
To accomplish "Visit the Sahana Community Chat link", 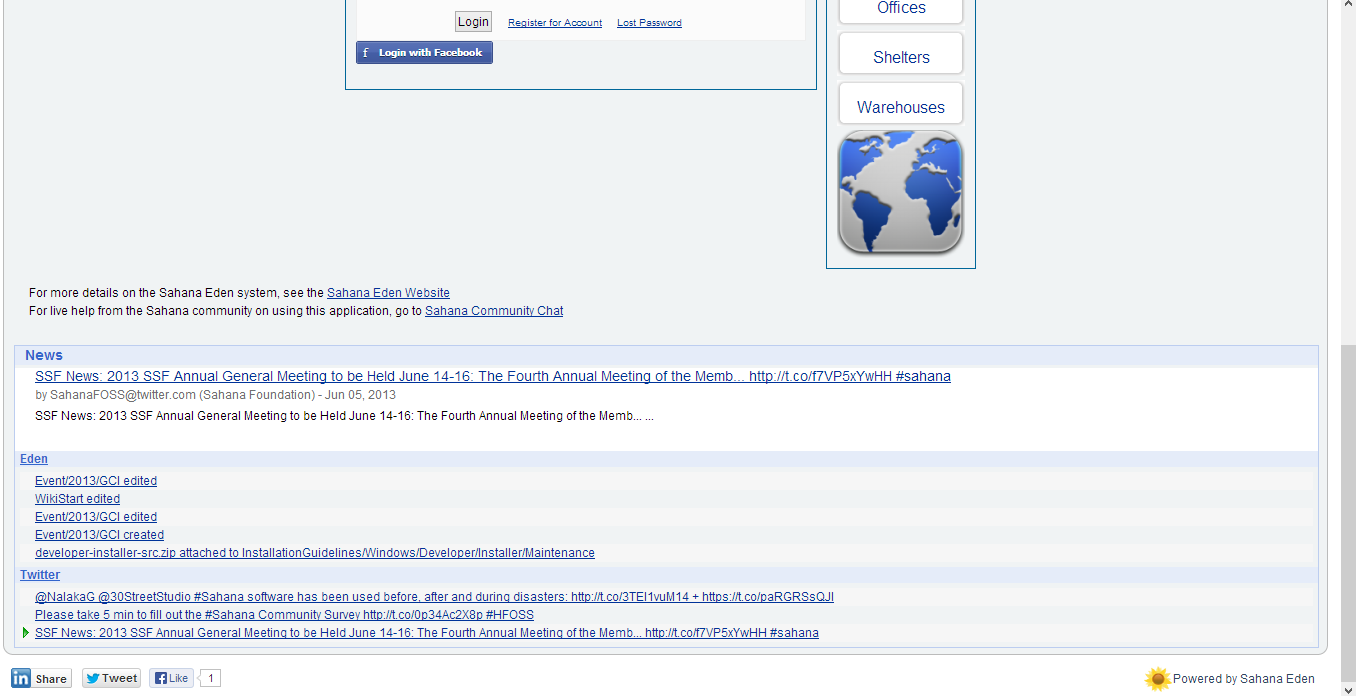I will pyautogui.click(x=494, y=311).
